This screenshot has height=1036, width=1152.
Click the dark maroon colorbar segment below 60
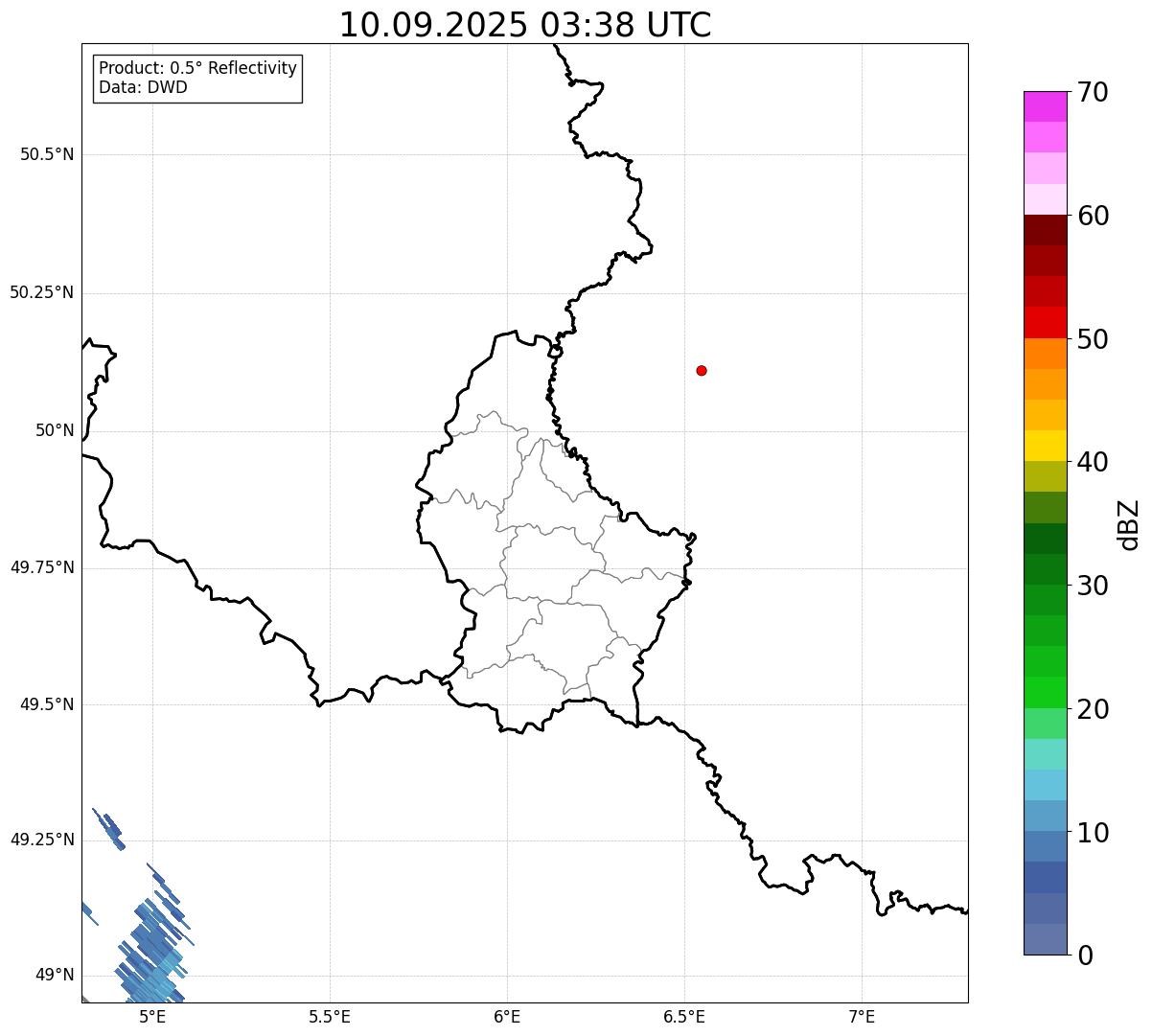(1045, 230)
